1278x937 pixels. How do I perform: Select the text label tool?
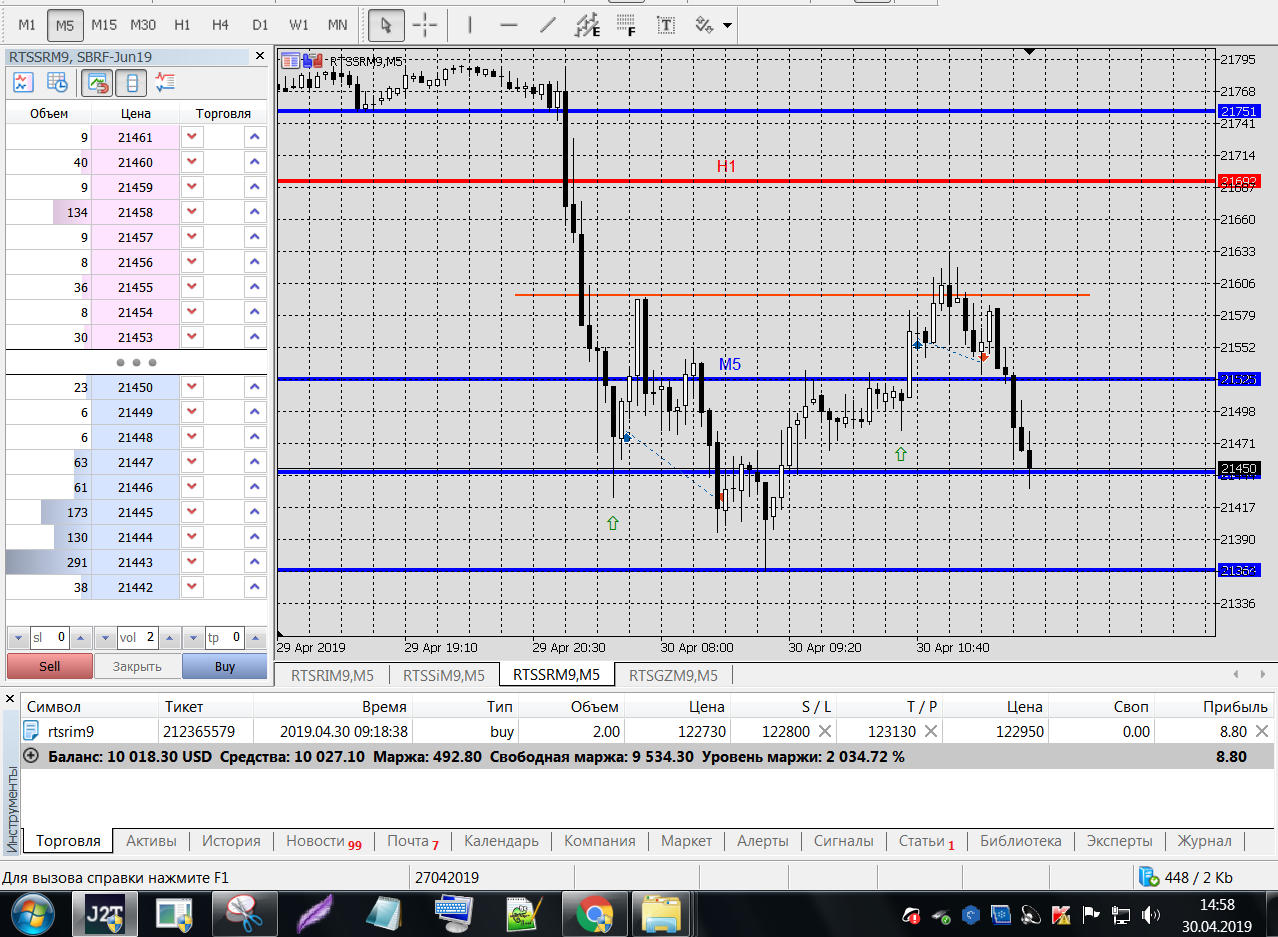665,24
